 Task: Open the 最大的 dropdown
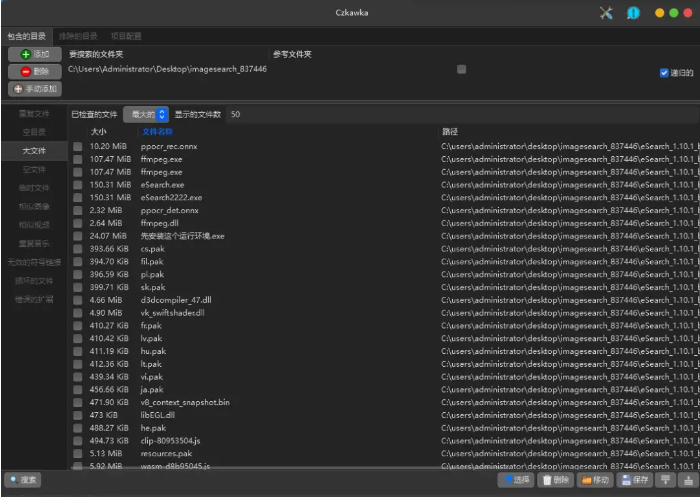146,115
